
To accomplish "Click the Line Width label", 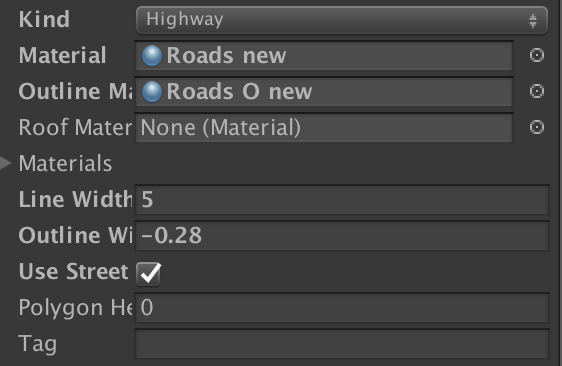I will (x=75, y=199).
